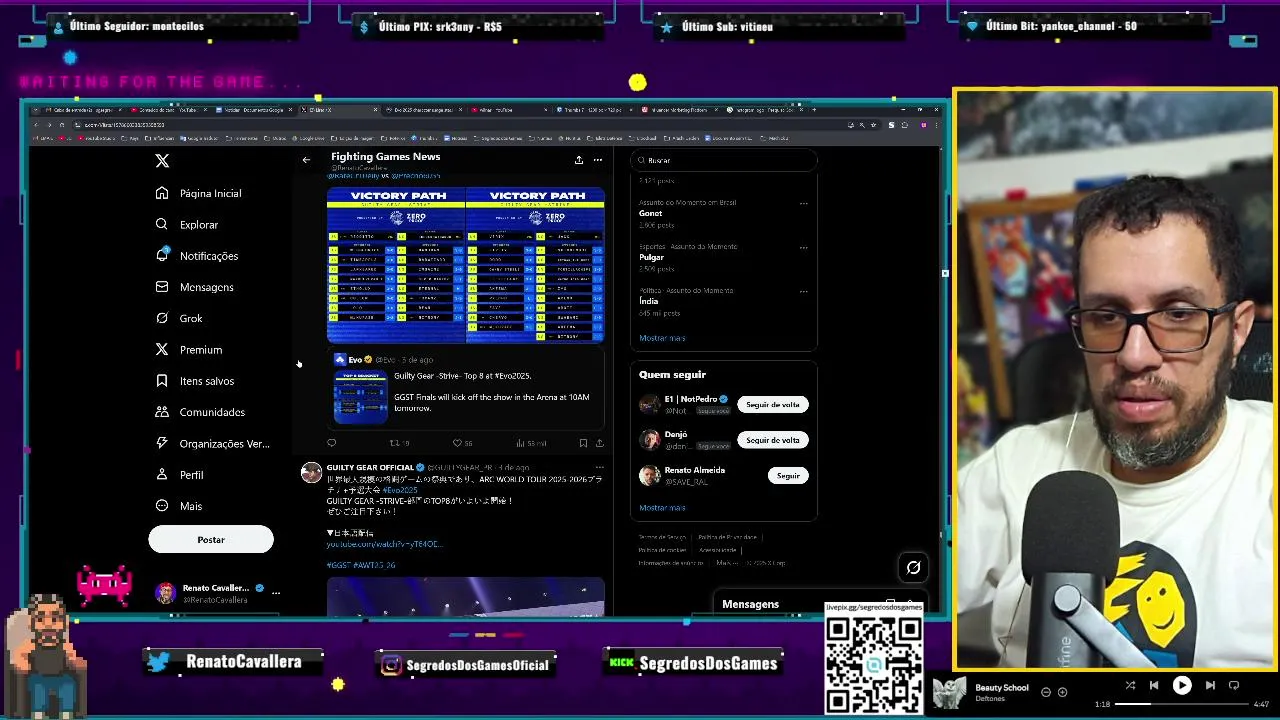The image size is (1280, 720).
Task: Open Itens salvos bookmarks
Action: click(195, 381)
